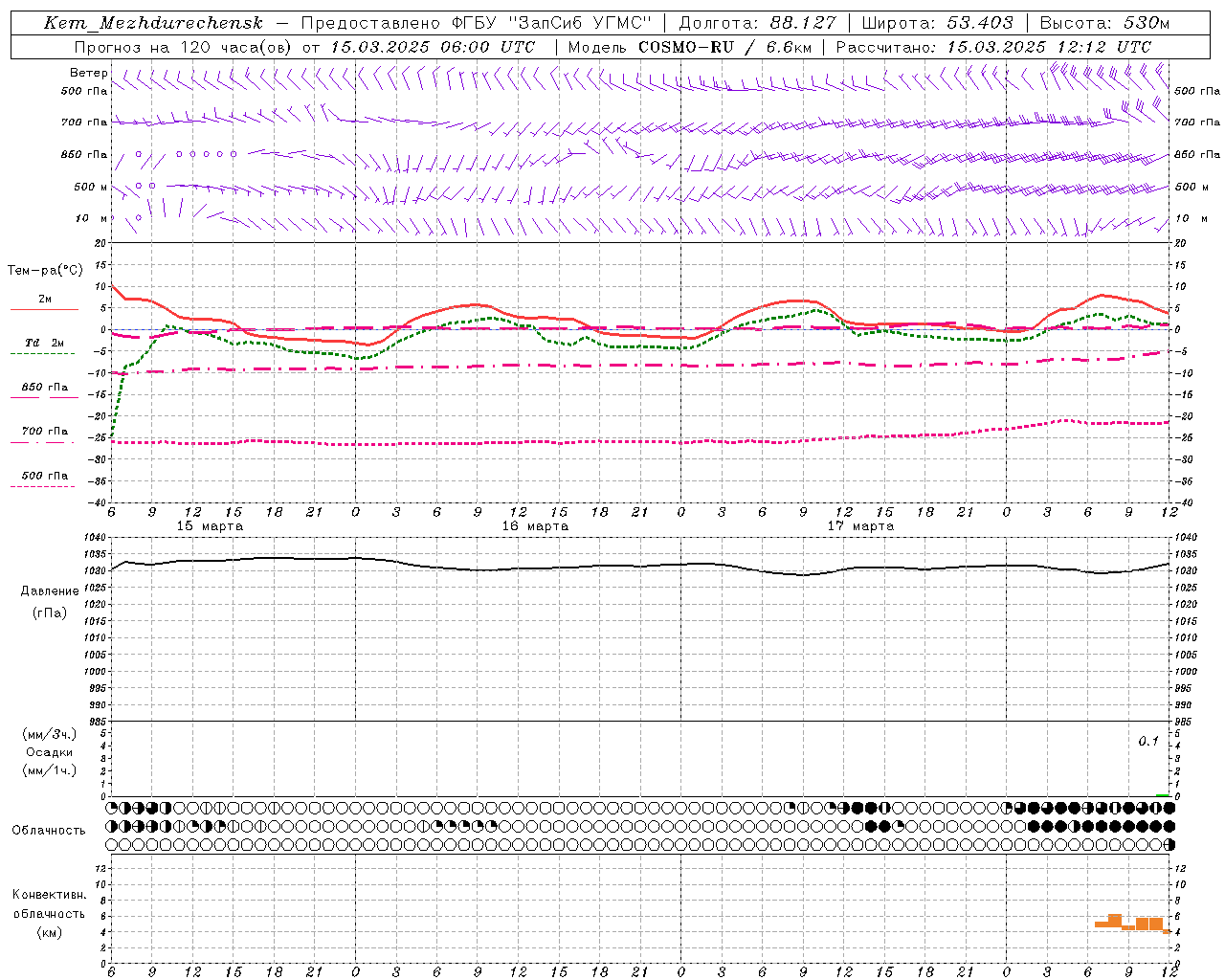Screen dimensions: 1225x980
Task: Click the 16 марта date label
Action: coord(536,526)
